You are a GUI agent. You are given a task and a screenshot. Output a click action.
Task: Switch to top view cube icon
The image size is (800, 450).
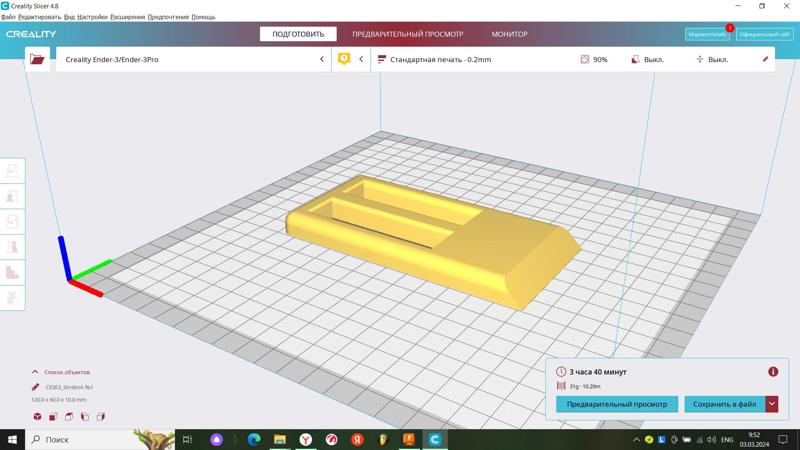point(69,417)
